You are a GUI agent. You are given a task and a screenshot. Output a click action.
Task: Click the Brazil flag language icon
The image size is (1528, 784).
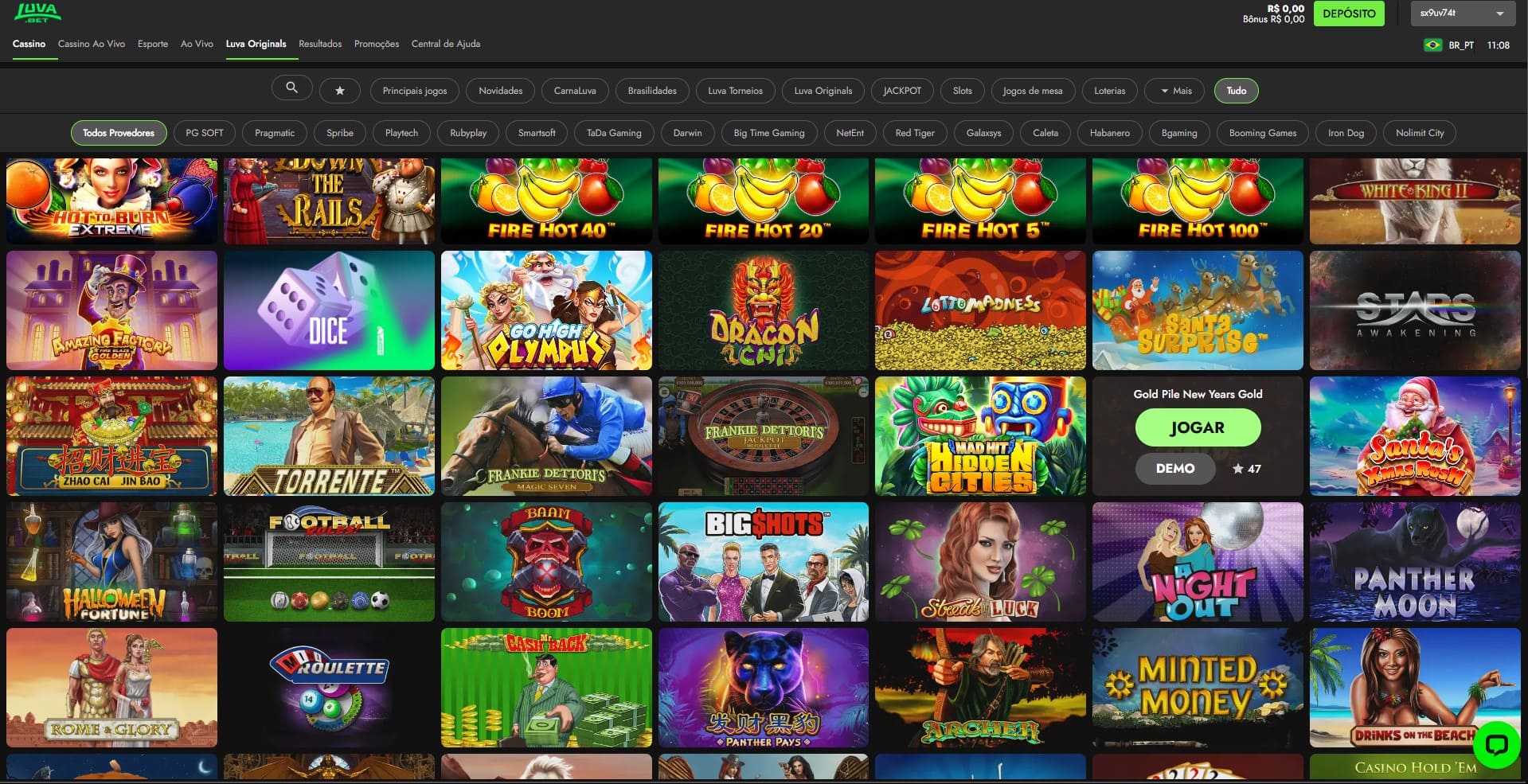(1432, 45)
